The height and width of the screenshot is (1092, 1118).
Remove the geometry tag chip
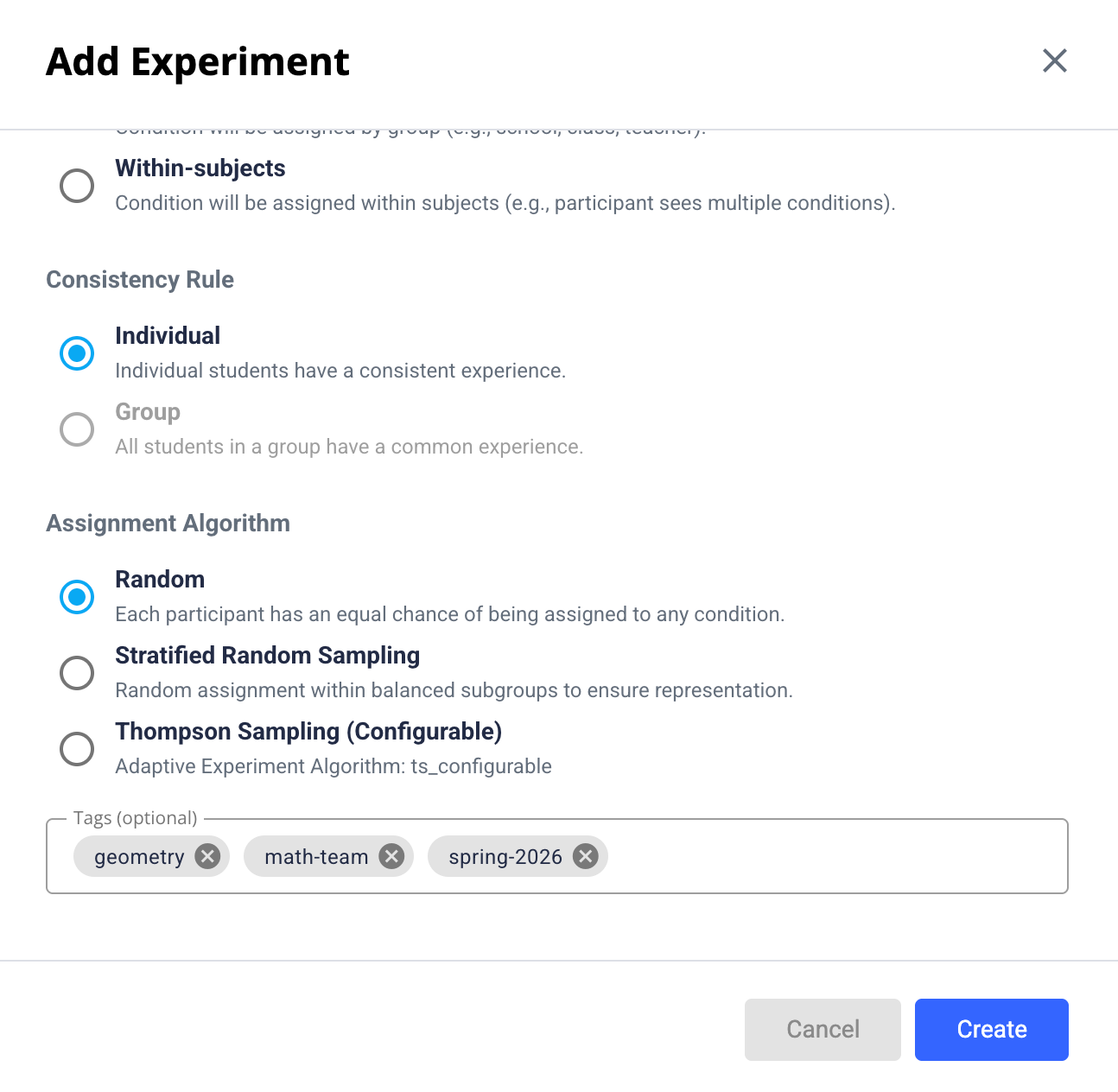pyautogui.click(x=207, y=856)
